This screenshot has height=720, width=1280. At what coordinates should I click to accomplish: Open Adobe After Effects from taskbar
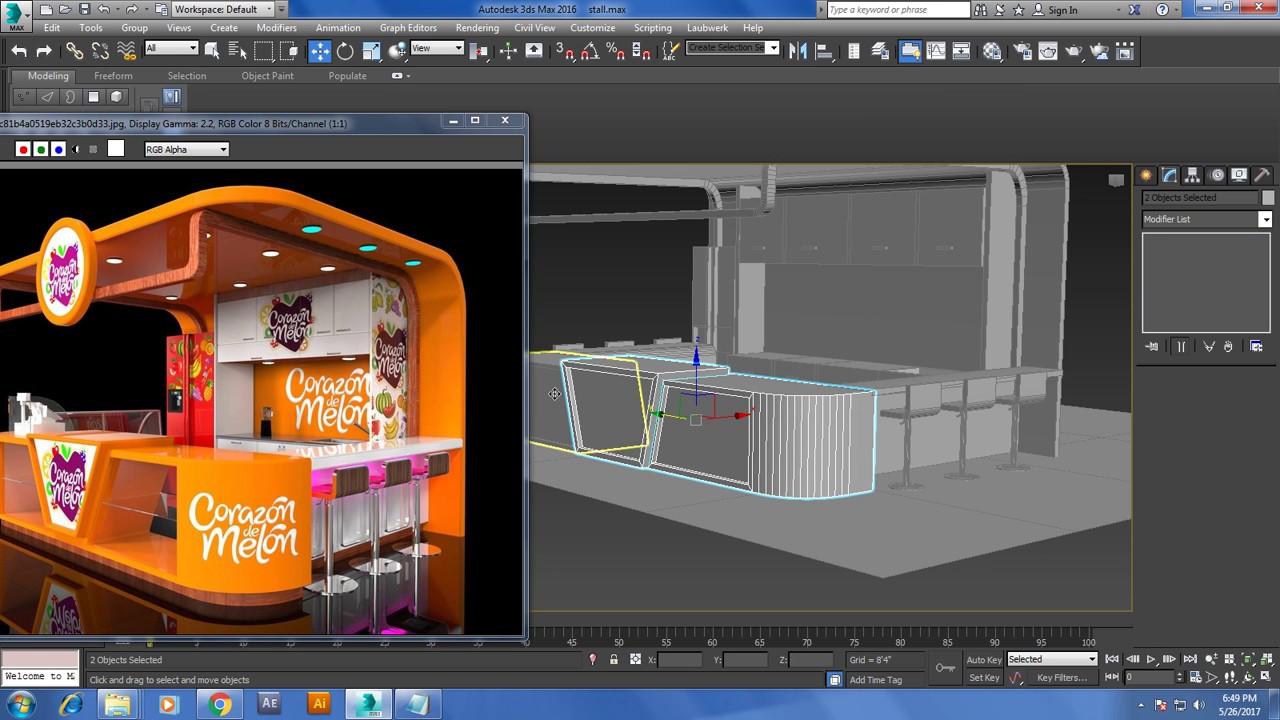[x=268, y=704]
